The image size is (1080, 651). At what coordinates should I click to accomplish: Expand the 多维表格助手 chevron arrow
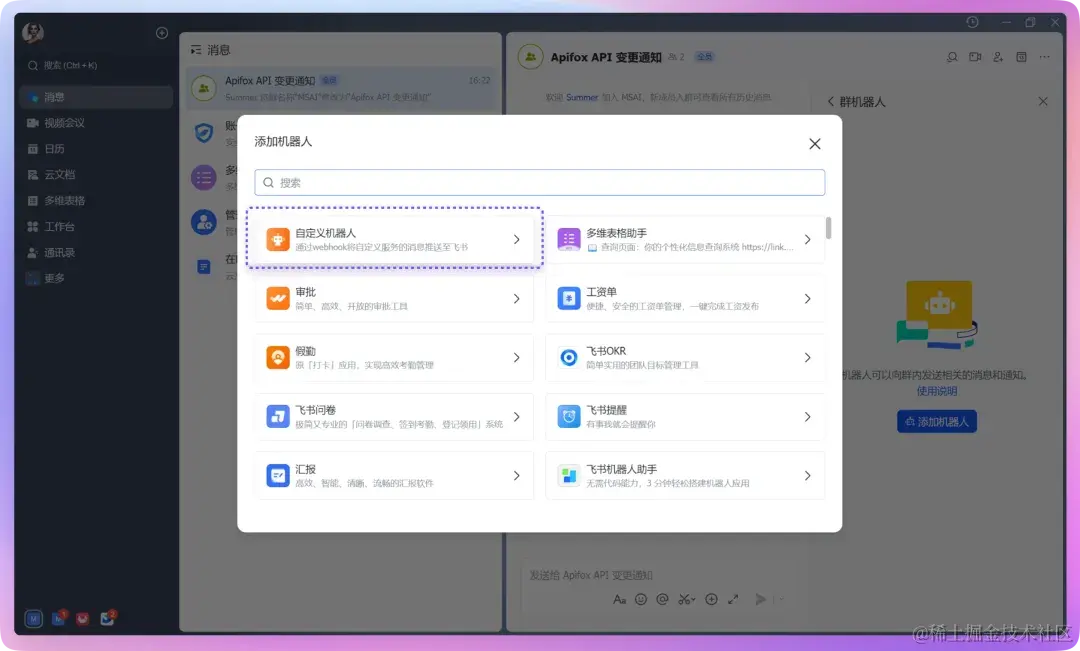pos(807,240)
